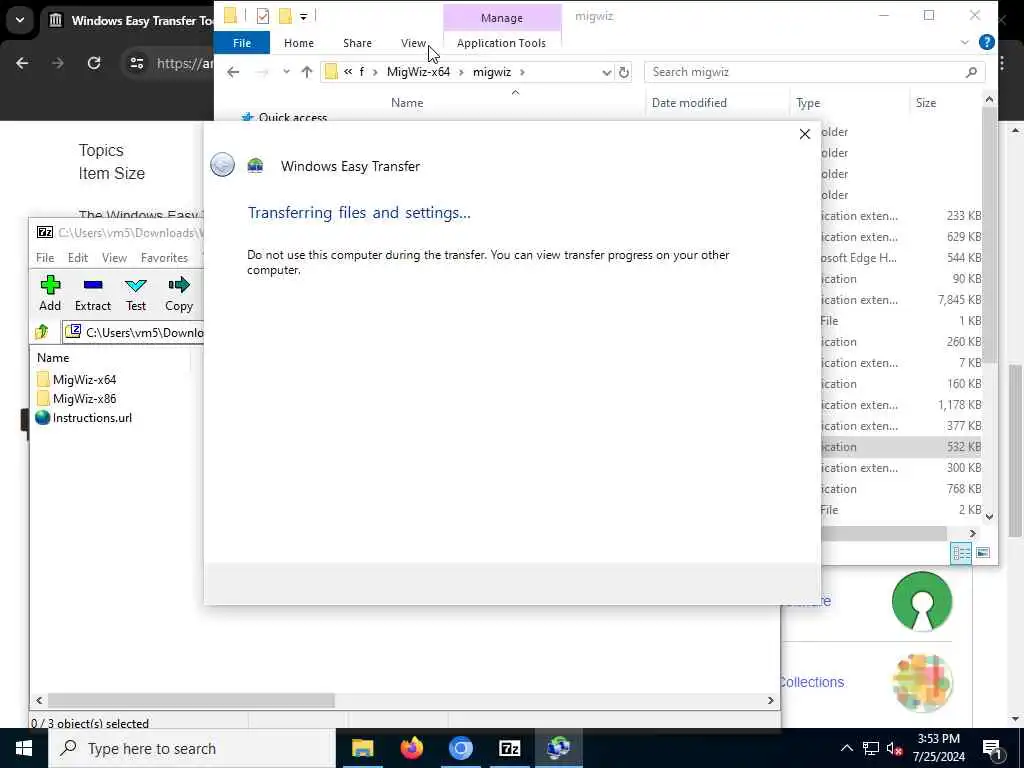Click the back arrow in Easy Transfer wizard

223,165
